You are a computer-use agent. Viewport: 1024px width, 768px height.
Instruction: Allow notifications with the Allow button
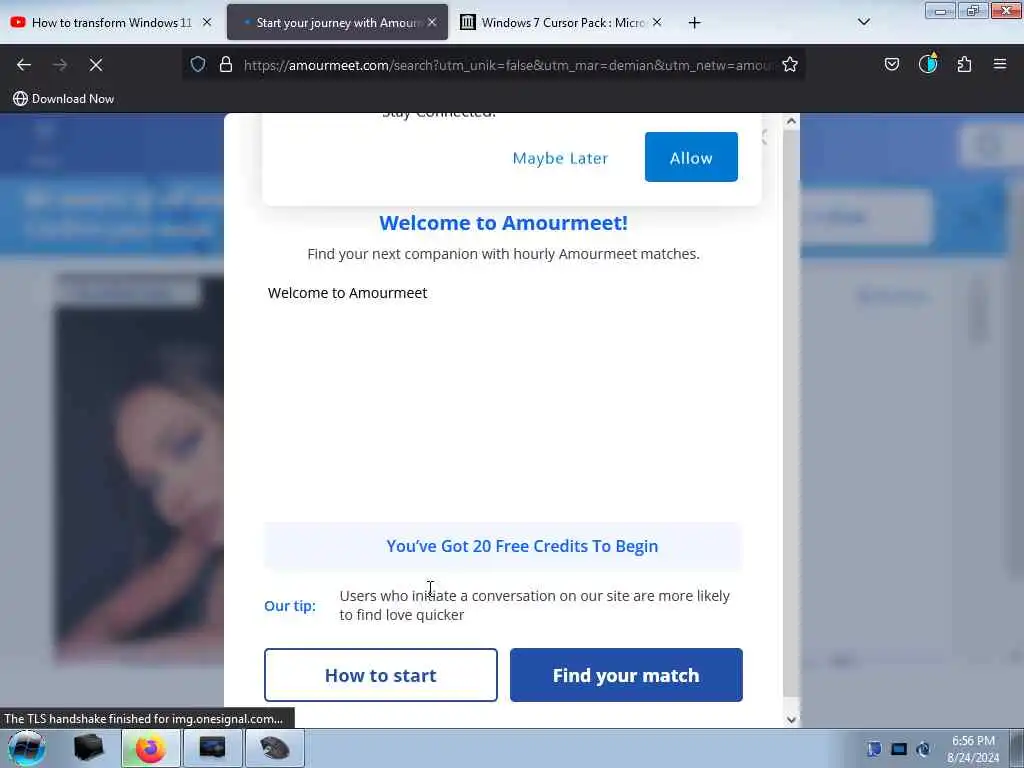[x=691, y=157]
